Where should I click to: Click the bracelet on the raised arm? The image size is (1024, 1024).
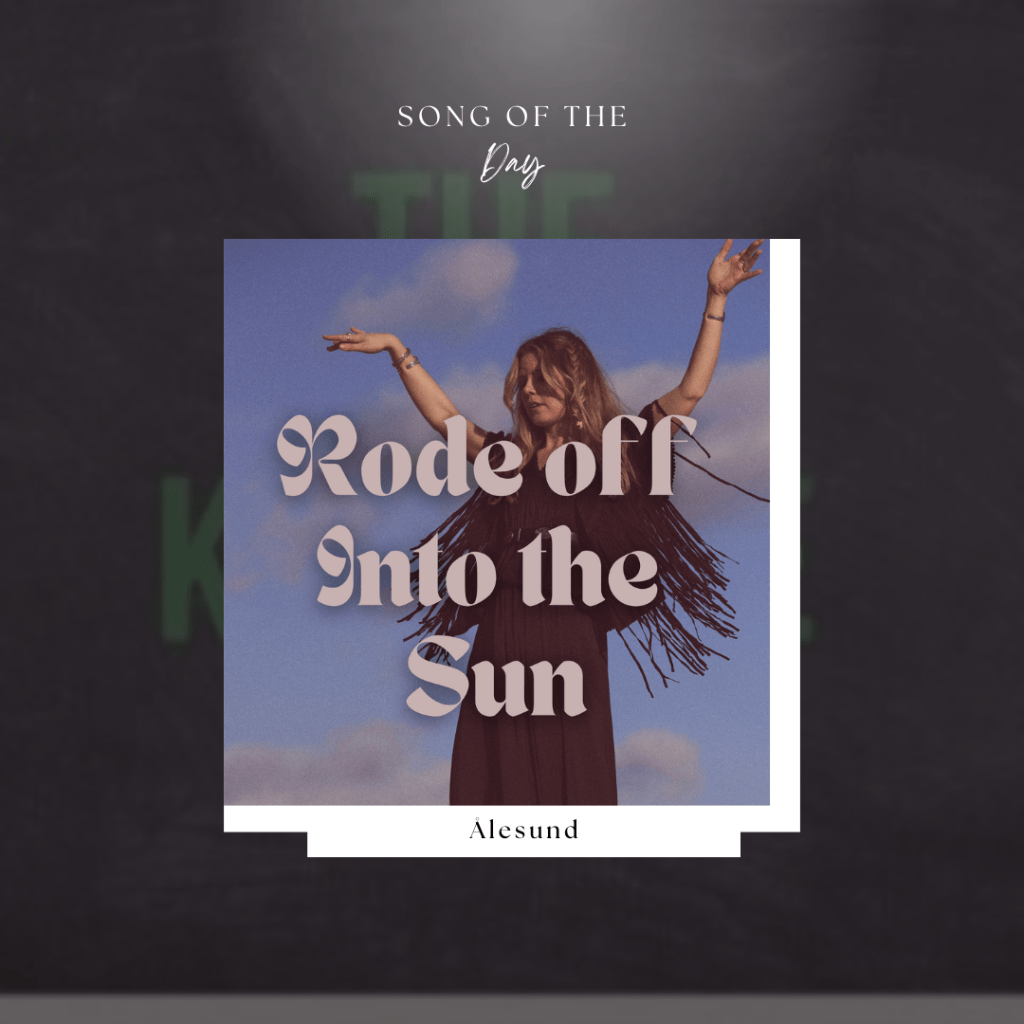click(714, 316)
